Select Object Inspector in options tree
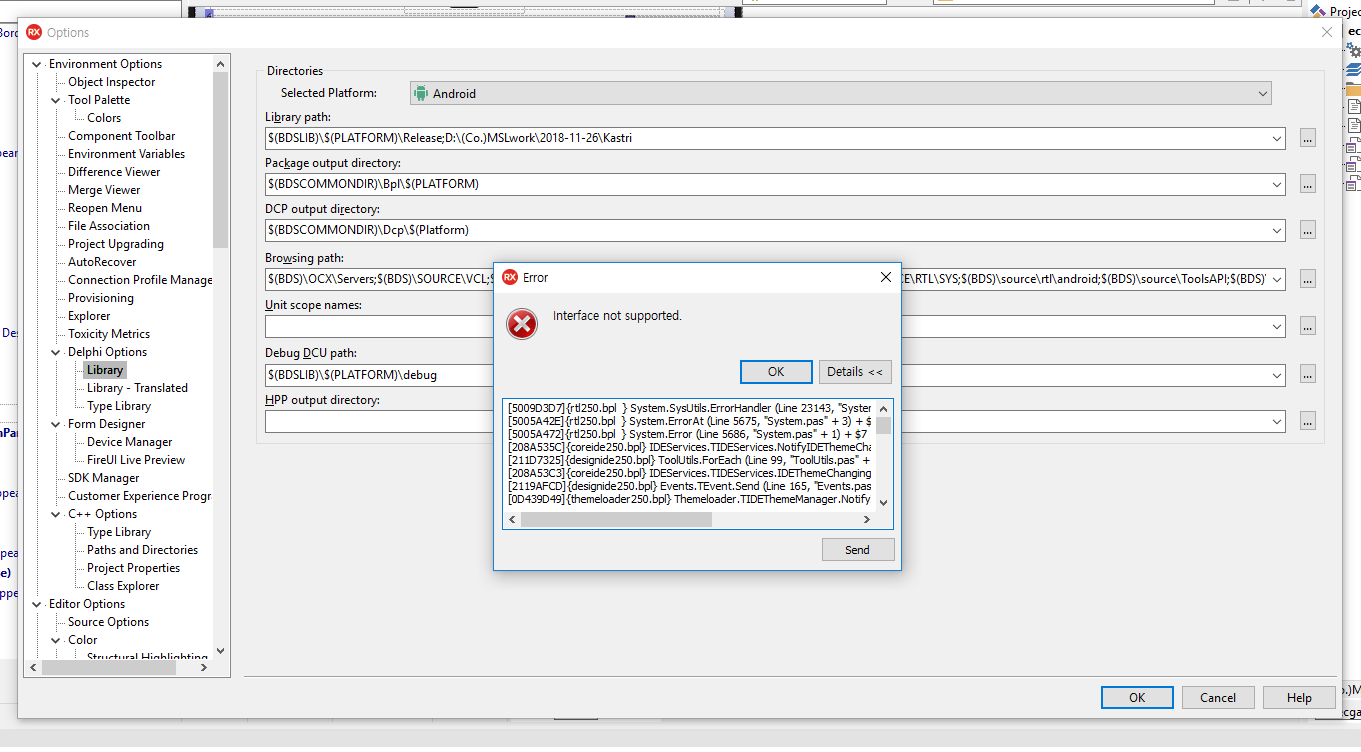The width and height of the screenshot is (1361, 752). (x=111, y=82)
